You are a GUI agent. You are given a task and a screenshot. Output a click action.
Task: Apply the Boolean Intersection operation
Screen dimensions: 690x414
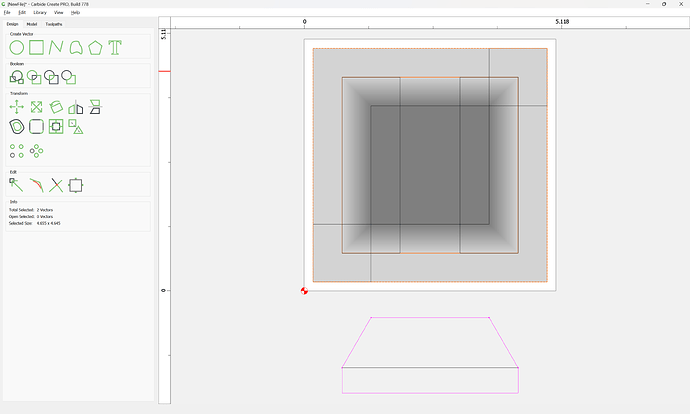pos(34,77)
